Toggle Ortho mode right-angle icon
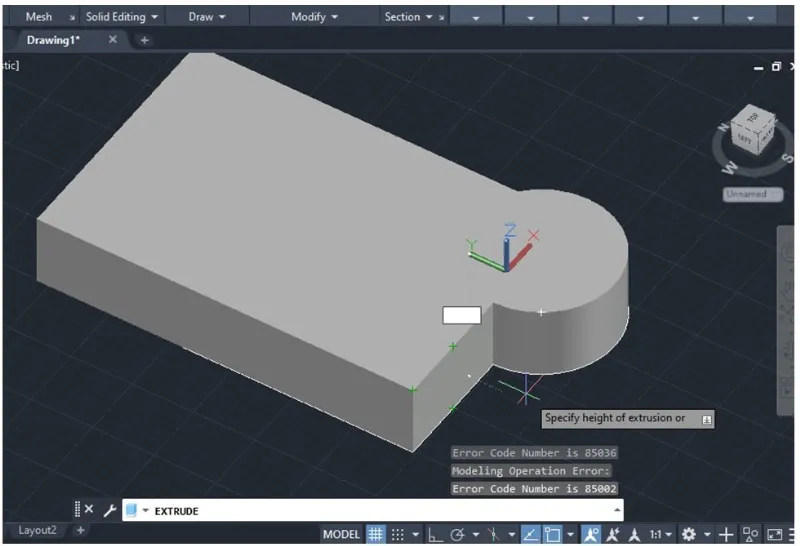The image size is (800, 546). (435, 534)
